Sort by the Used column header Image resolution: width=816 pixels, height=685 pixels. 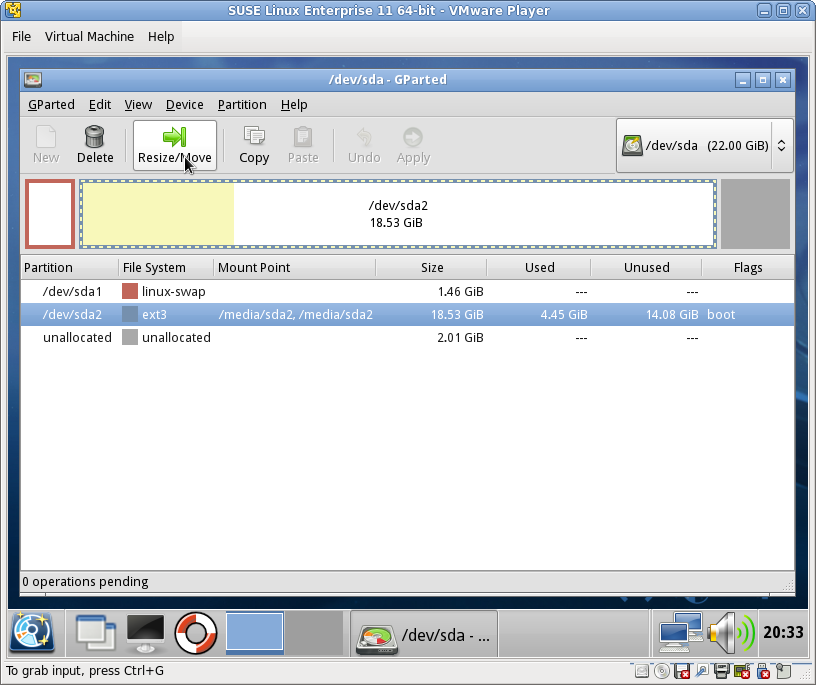point(539,268)
